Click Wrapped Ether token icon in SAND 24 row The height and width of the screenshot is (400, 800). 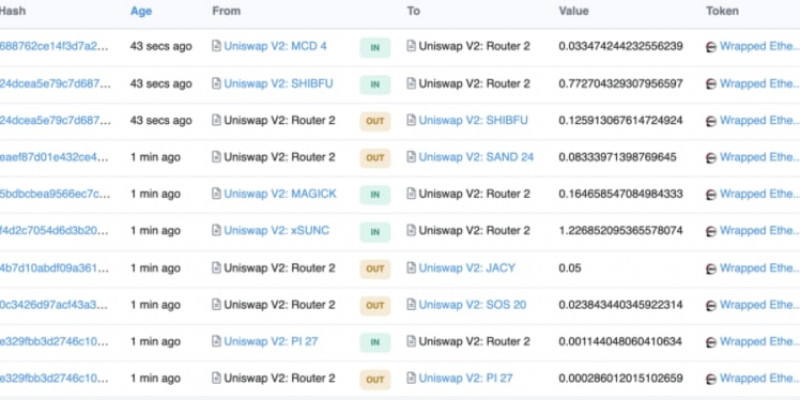click(711, 158)
